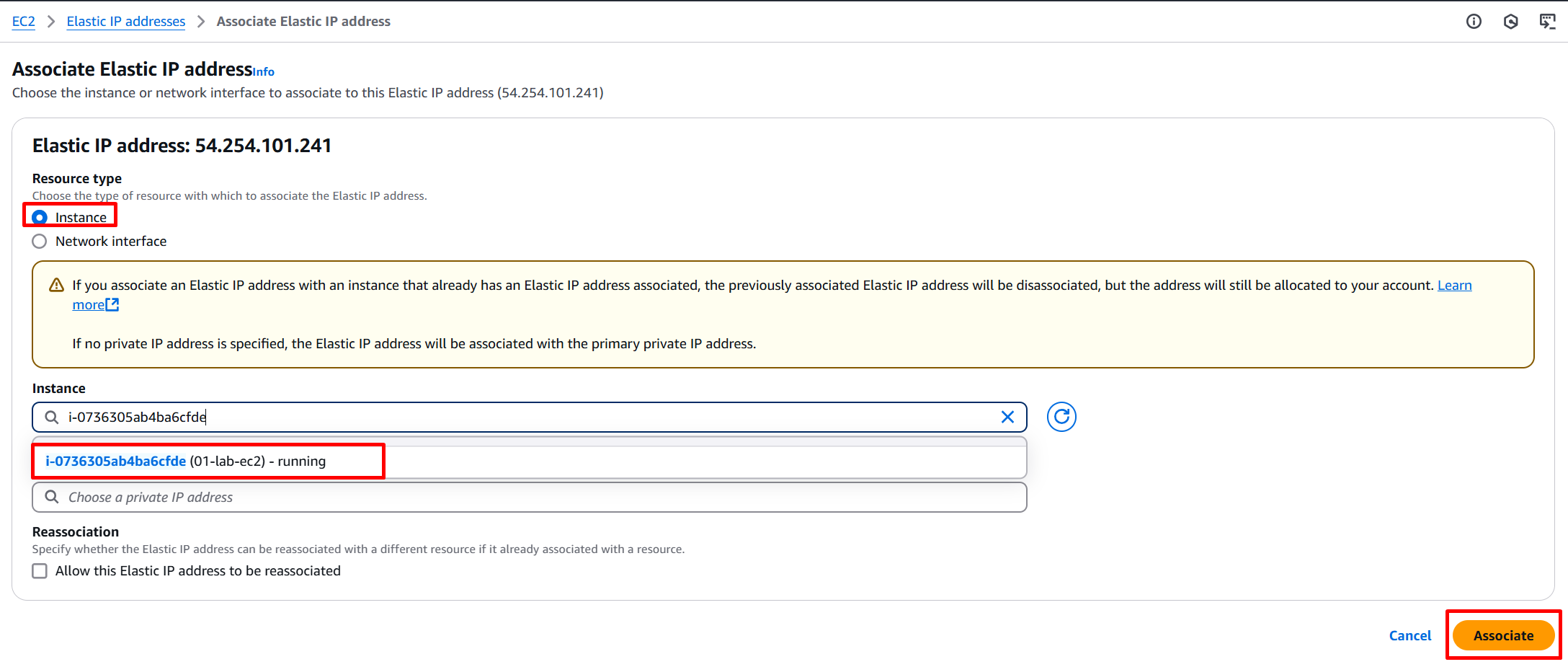Go to EC2 breadcrumb link
Screen dimensions: 1568x667
point(23,22)
